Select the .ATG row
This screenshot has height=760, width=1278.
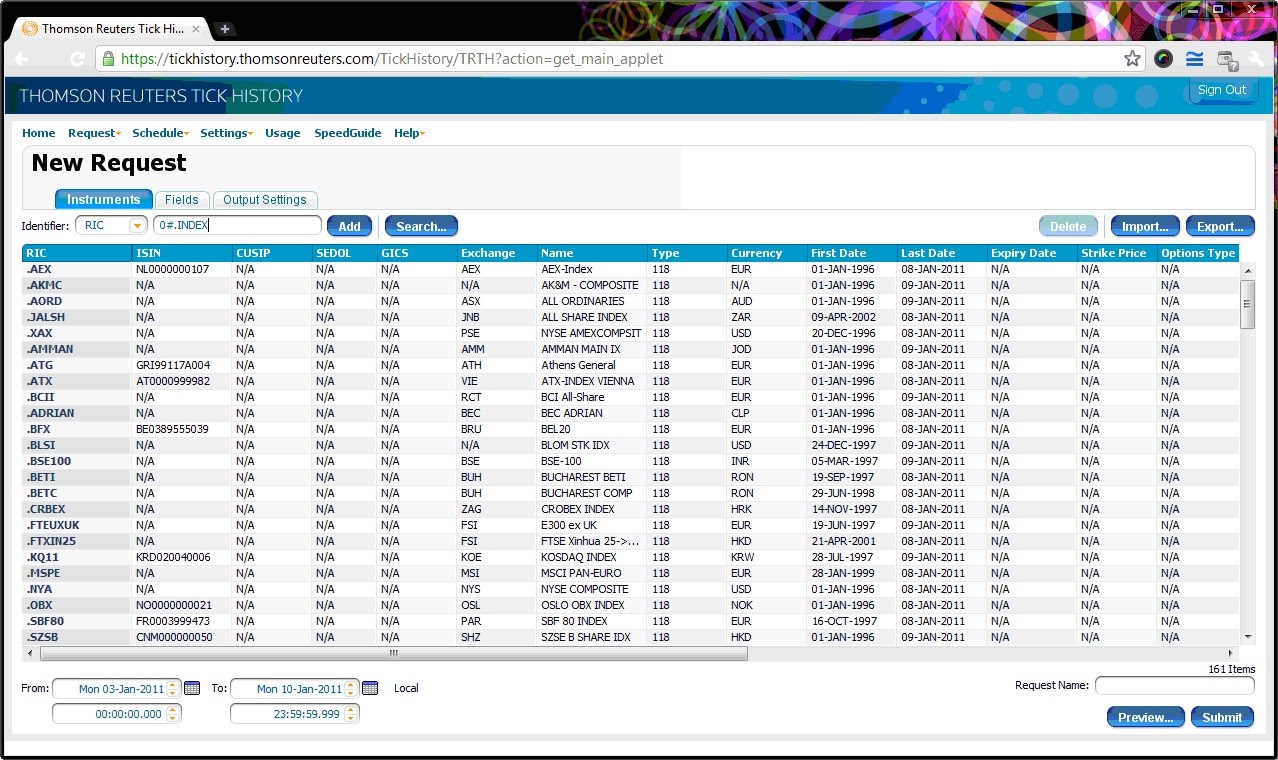[x=631, y=365]
